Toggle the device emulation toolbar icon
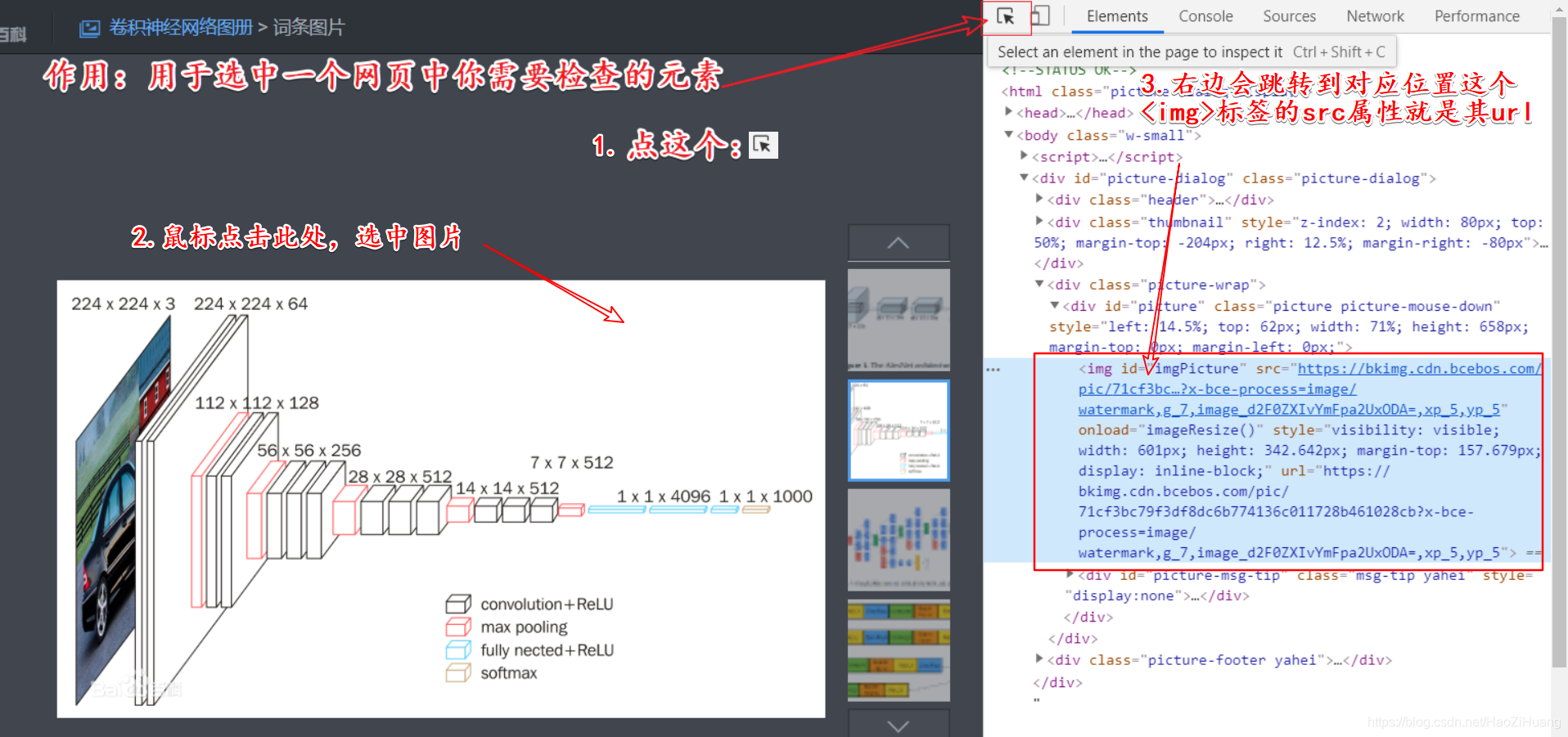 [1040, 15]
